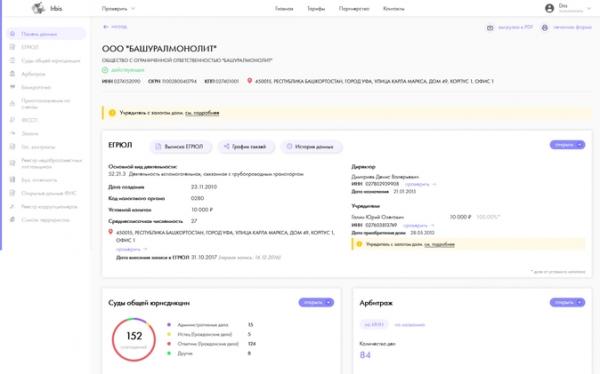Click the green Другие legend dot
Screen dimensions: 600x374
click(169, 353)
